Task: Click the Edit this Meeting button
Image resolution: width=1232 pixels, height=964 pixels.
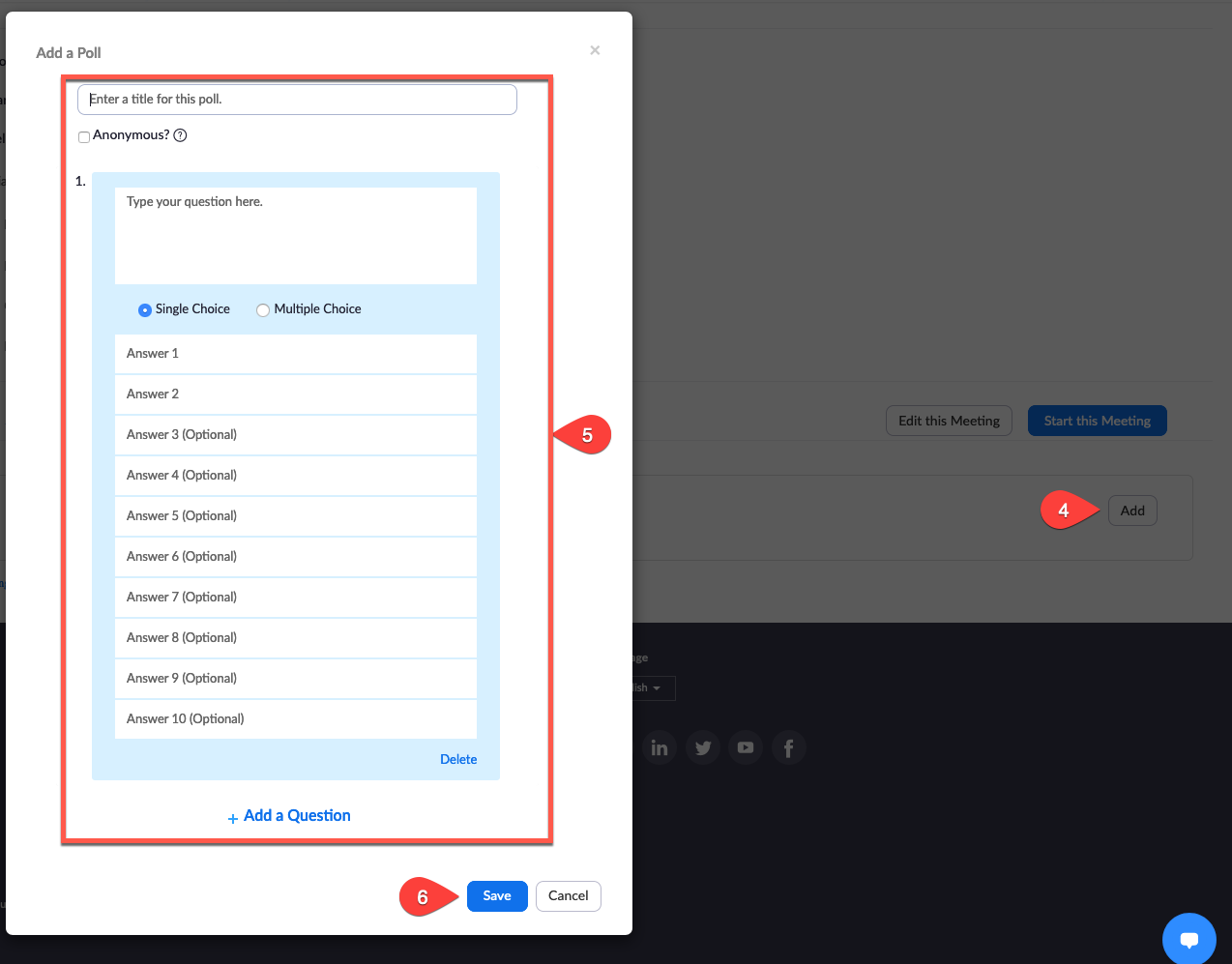Action: pyautogui.click(x=949, y=421)
